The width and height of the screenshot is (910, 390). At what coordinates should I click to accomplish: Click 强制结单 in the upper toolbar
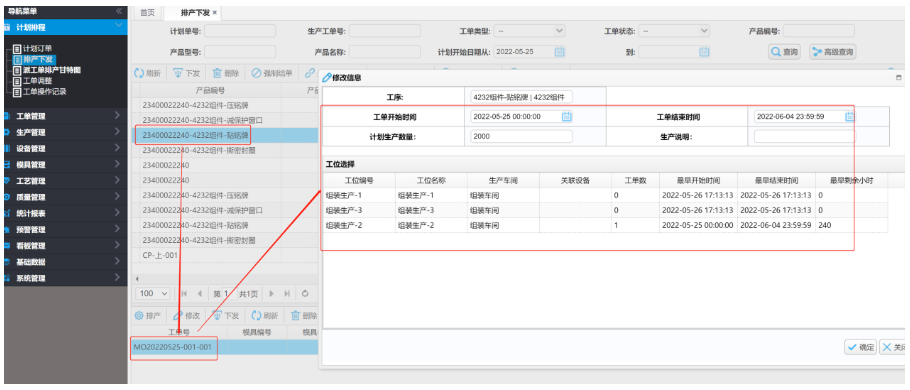tap(272, 73)
